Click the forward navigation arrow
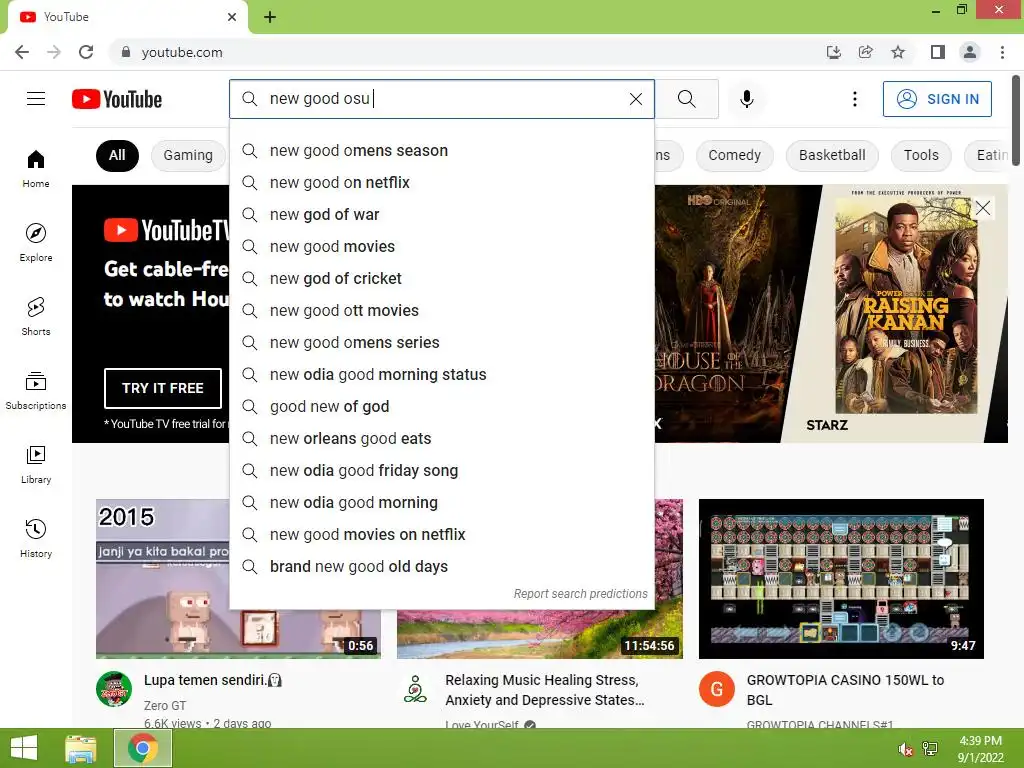Screen dimensions: 1024x768 click(54, 52)
